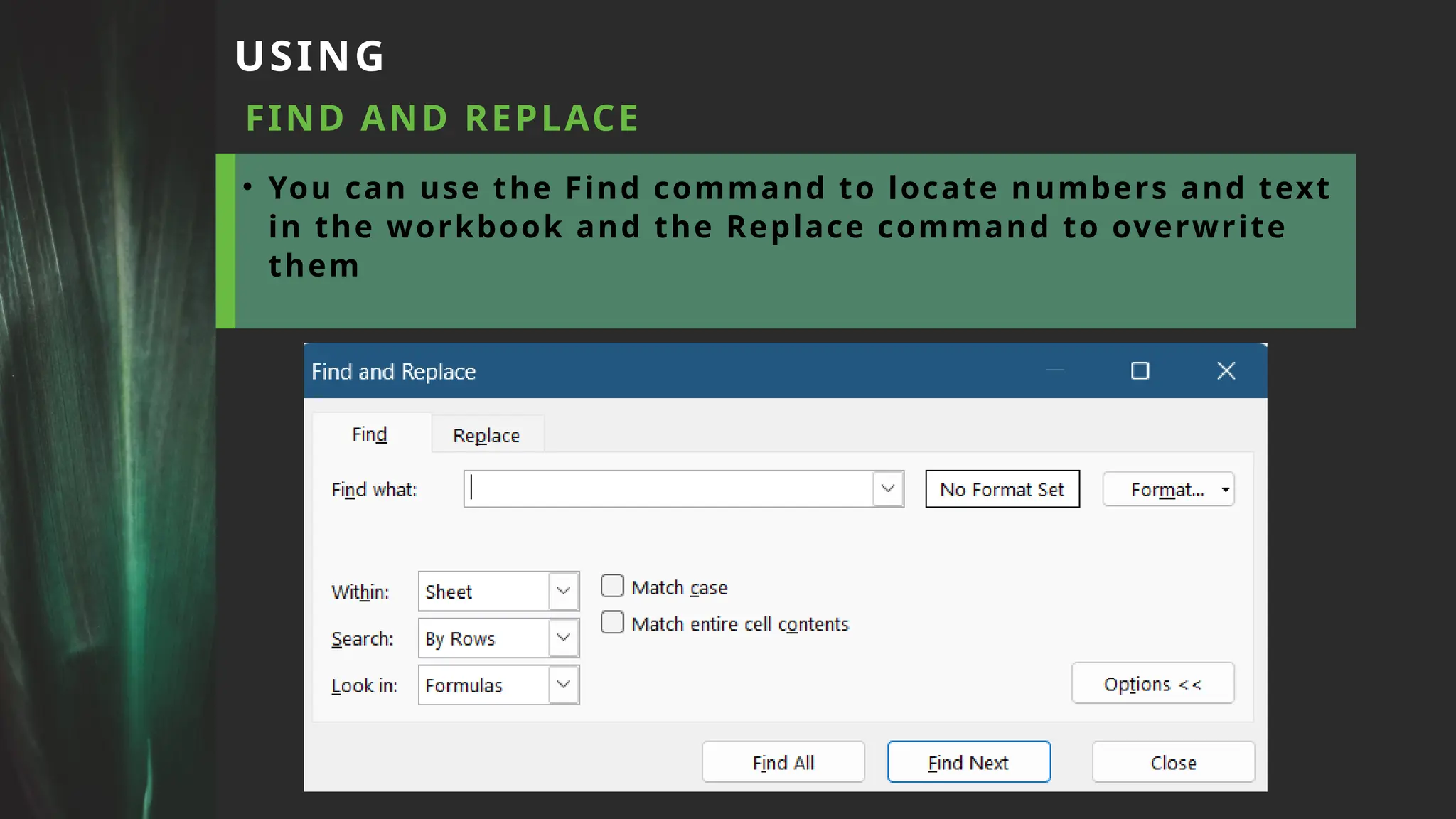
Task: Collapse options with the Options << button
Action: click(x=1153, y=683)
